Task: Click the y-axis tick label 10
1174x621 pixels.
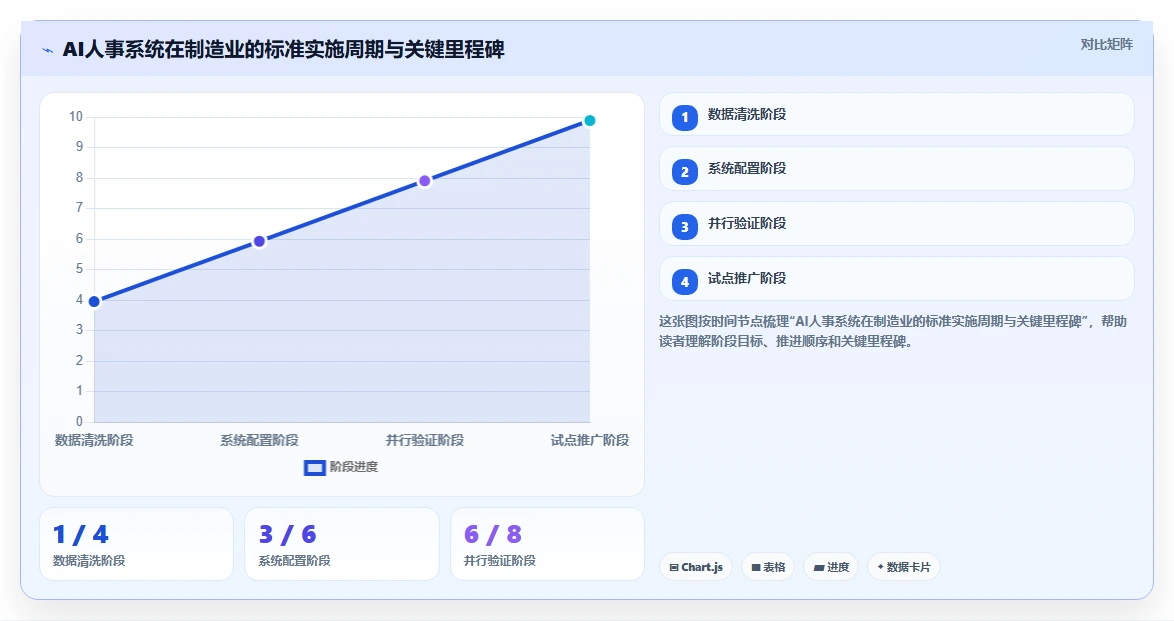Action: click(76, 116)
